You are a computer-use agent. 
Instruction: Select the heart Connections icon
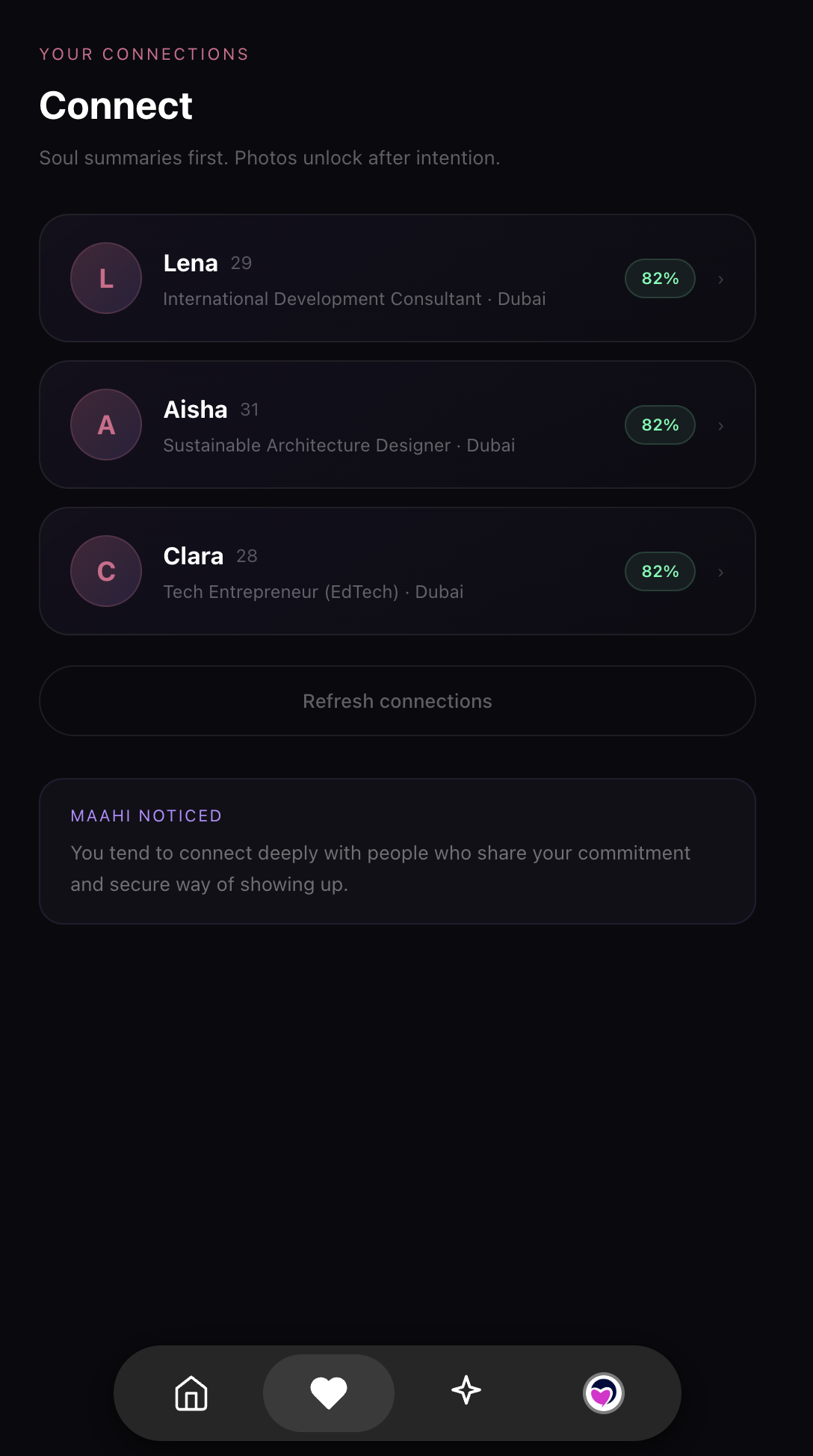point(328,1392)
